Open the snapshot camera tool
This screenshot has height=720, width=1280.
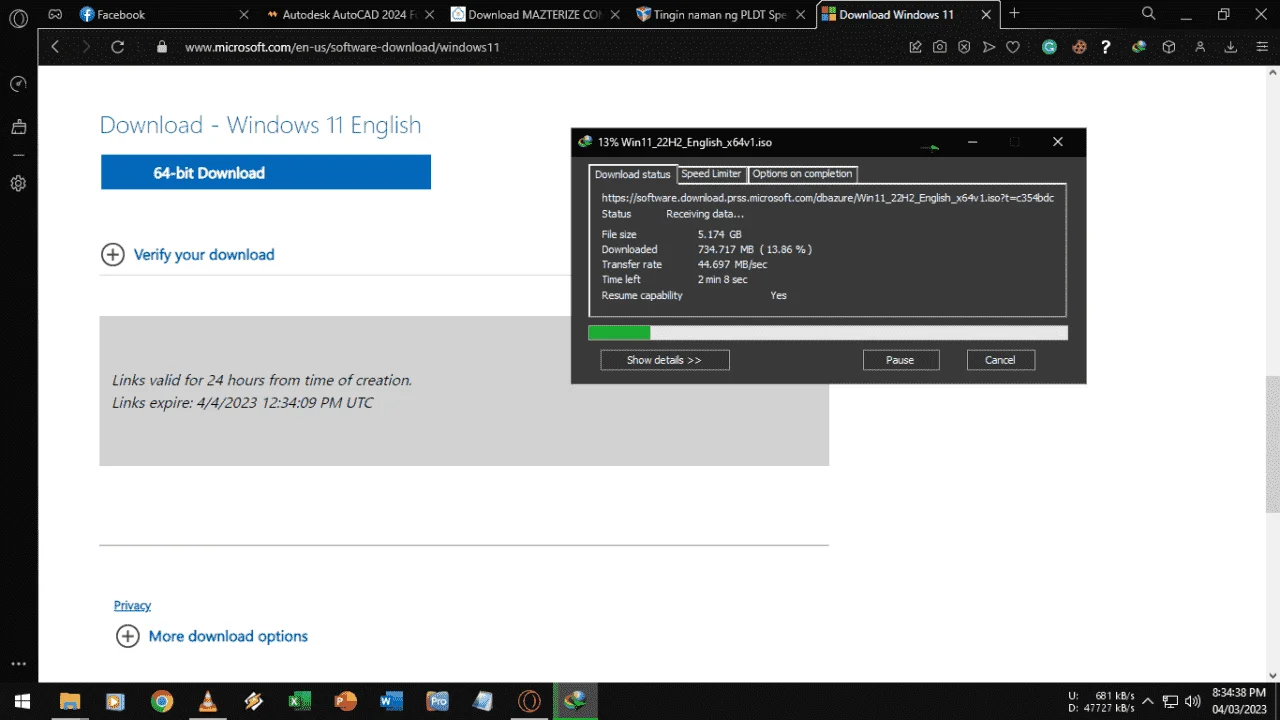pos(940,47)
